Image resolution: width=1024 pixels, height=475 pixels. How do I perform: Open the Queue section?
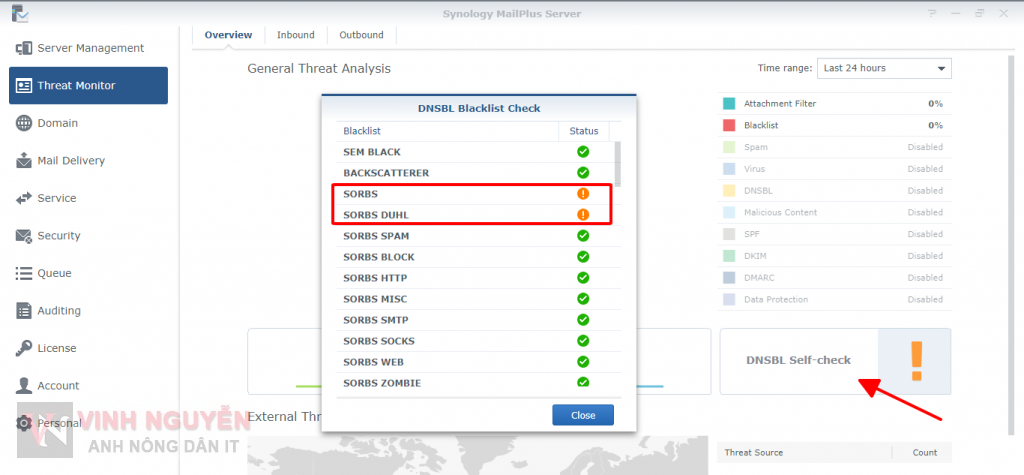54,273
